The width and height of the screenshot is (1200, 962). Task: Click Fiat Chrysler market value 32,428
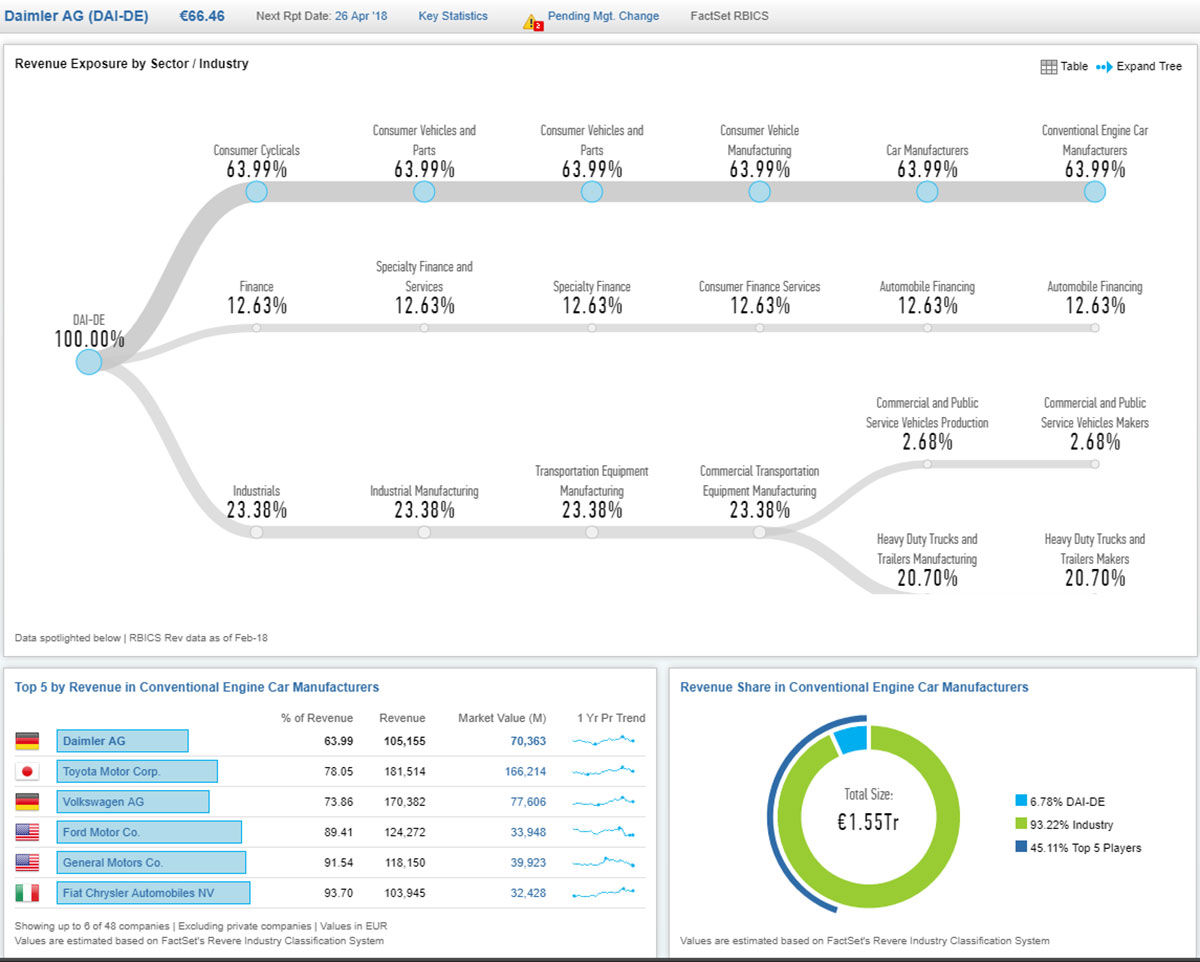pyautogui.click(x=528, y=893)
